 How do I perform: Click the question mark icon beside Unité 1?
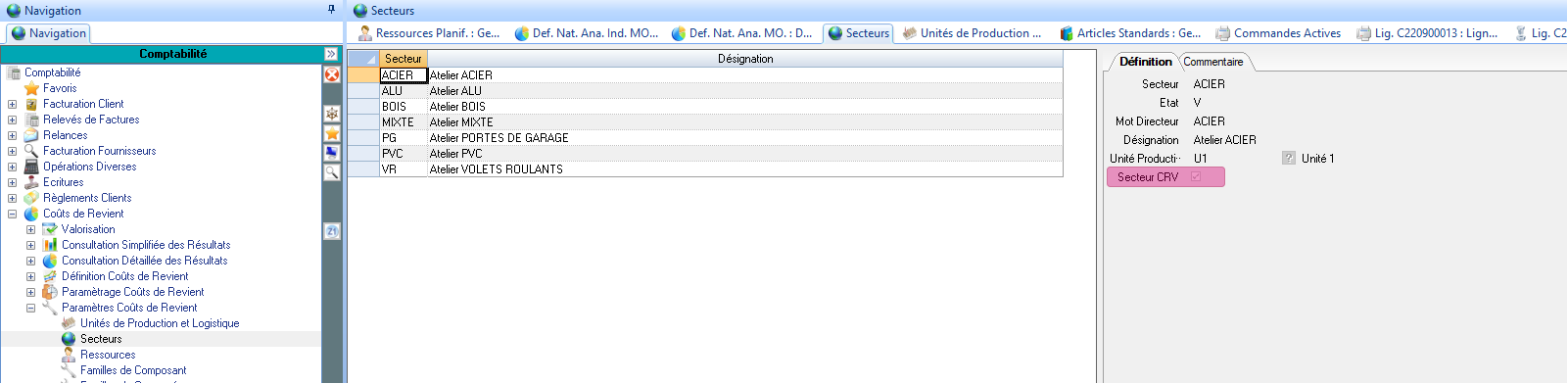point(1289,158)
